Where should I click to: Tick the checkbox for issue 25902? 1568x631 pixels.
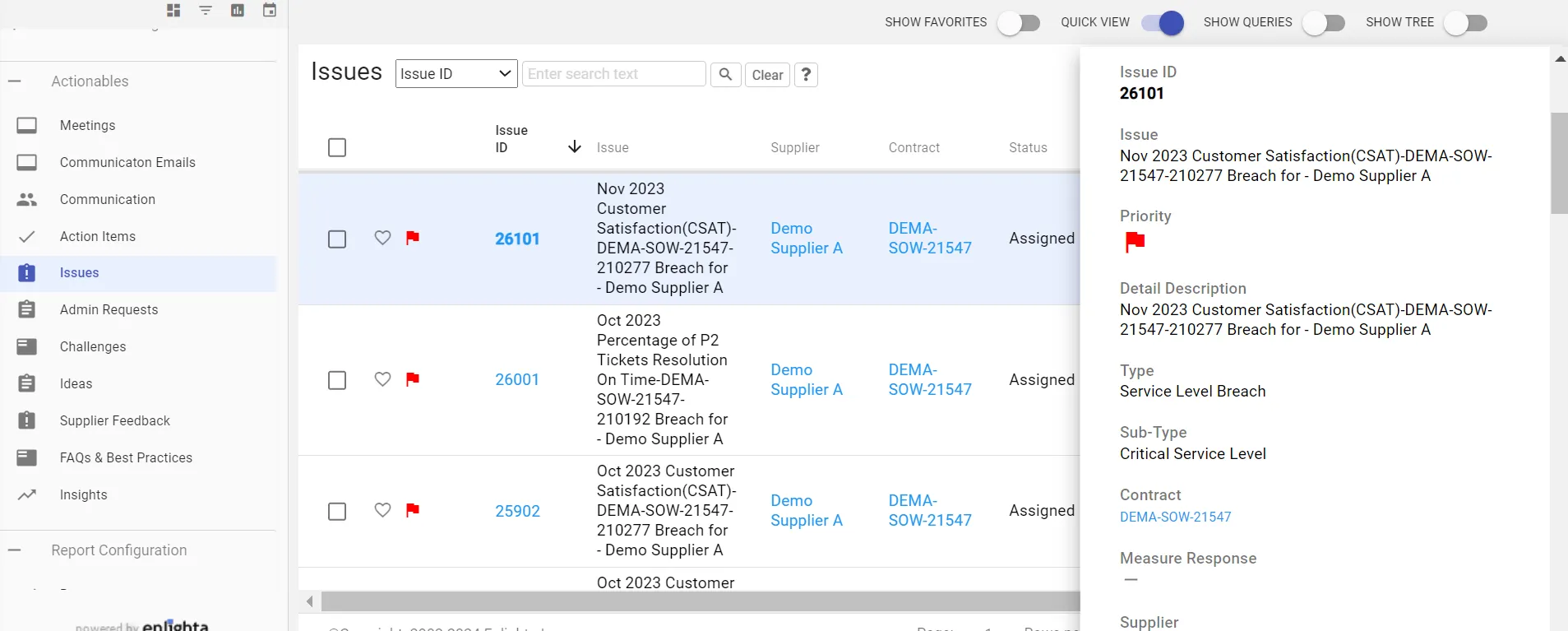coord(337,512)
